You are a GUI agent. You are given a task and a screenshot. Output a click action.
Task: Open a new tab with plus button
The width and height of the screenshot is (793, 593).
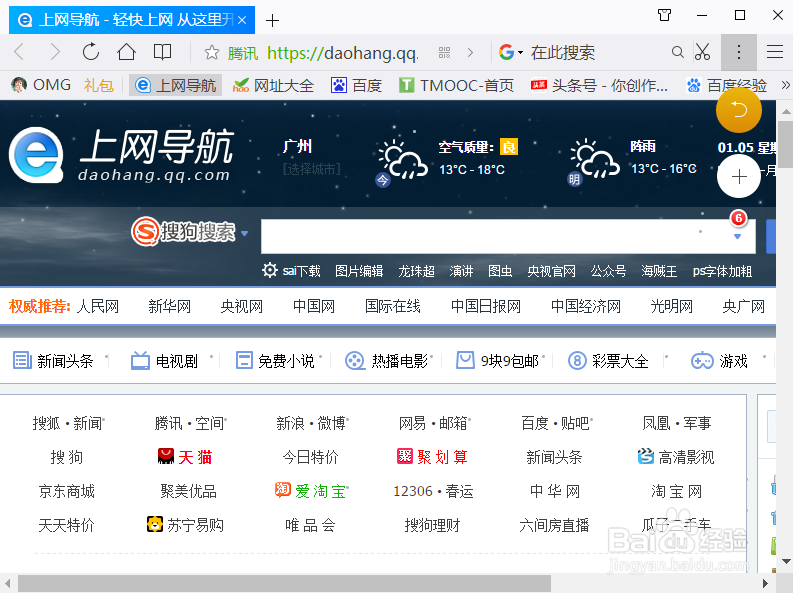pyautogui.click(x=272, y=21)
